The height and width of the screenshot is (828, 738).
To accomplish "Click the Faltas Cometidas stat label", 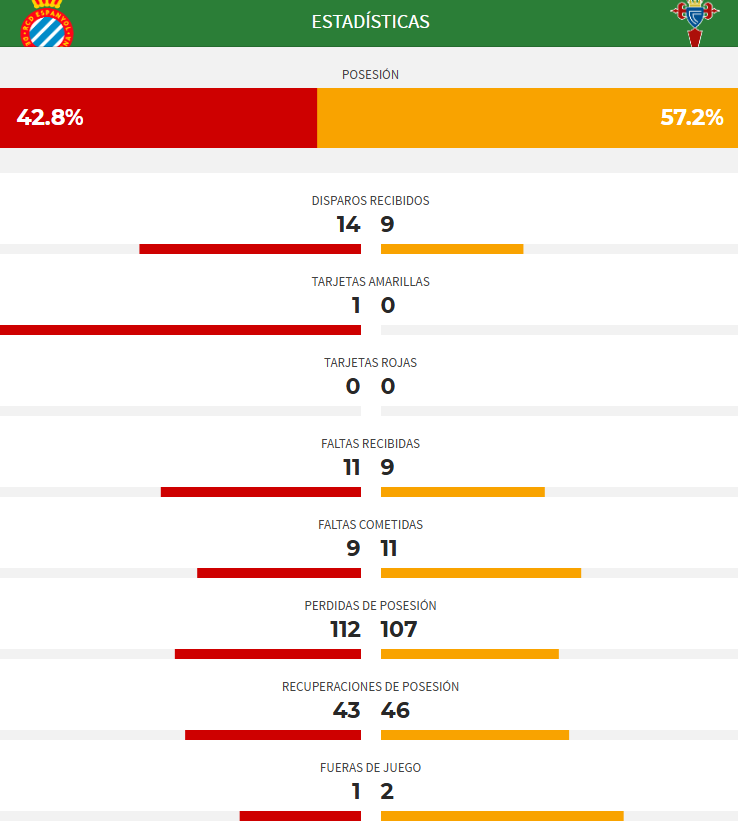I will pos(370,524).
